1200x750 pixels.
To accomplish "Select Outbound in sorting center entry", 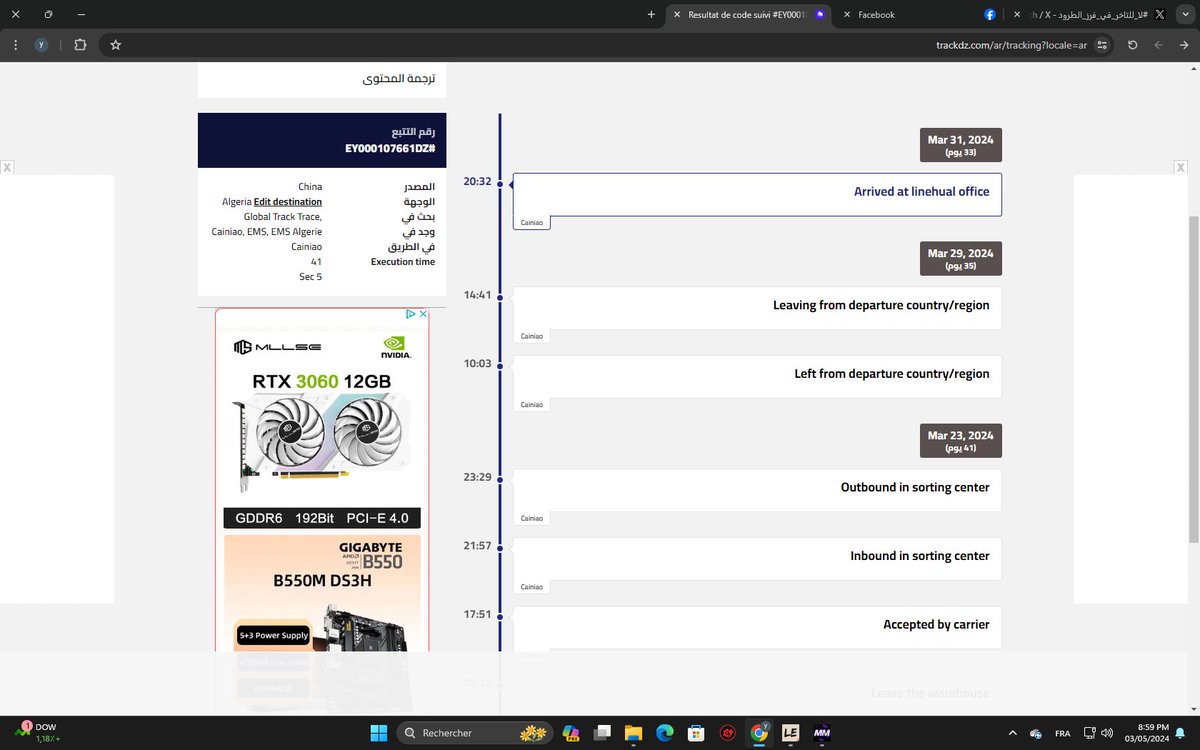I will pos(757,490).
